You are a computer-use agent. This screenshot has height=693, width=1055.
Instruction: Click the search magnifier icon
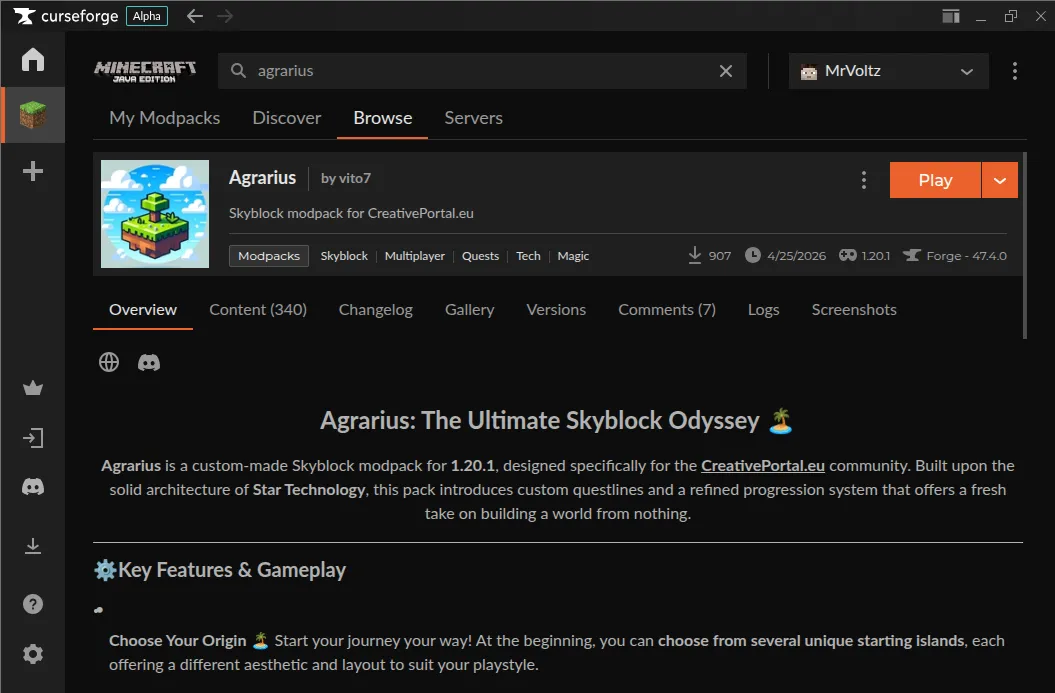tap(238, 71)
